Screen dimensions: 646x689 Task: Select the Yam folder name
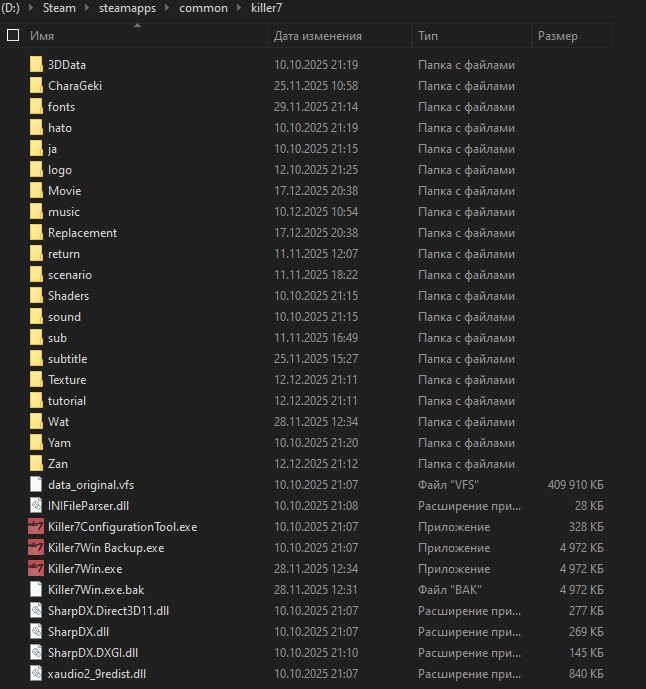59,443
